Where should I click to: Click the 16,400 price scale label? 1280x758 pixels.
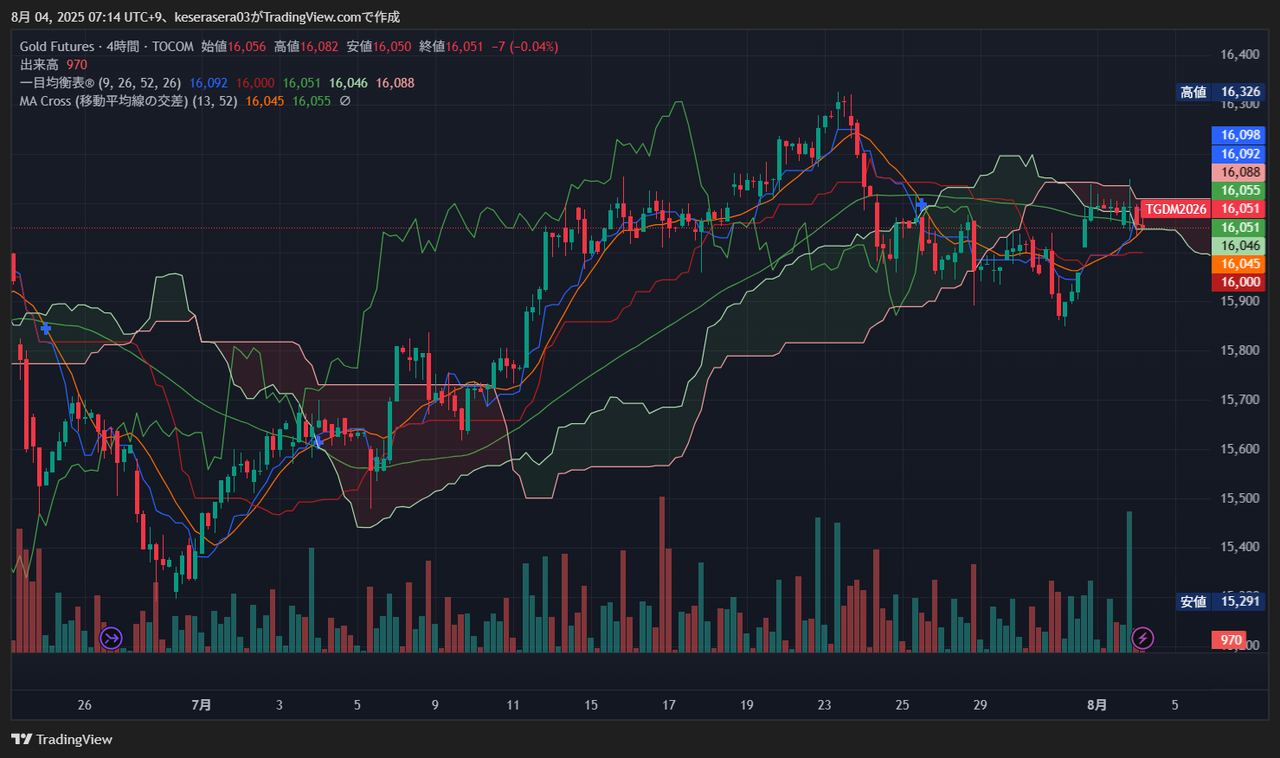[1240, 55]
